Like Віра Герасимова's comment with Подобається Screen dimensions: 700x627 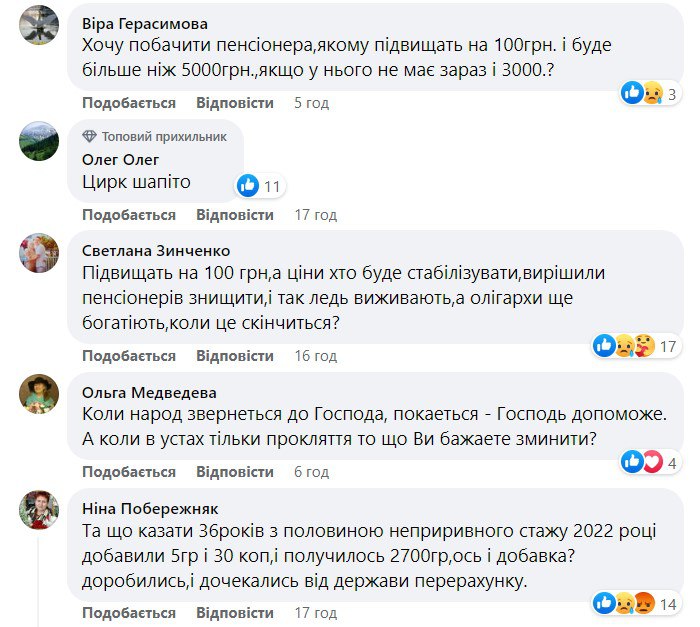pos(129,103)
